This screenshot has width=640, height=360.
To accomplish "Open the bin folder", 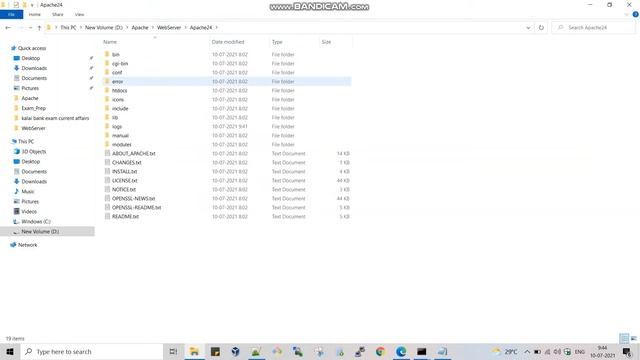I will tap(116, 54).
